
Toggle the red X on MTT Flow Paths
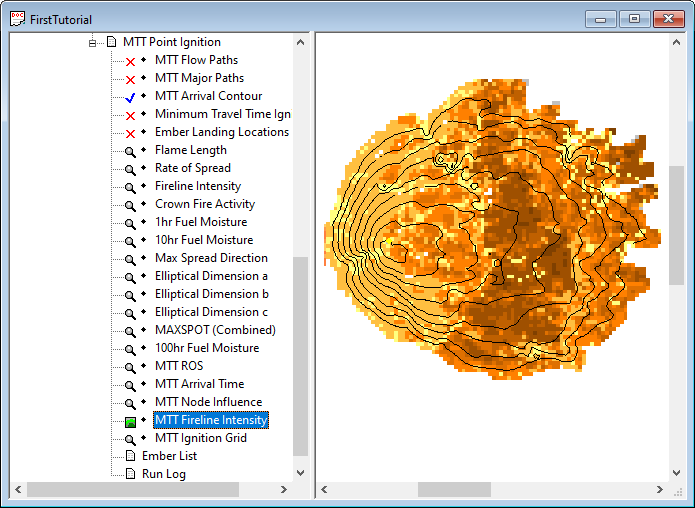click(x=130, y=61)
